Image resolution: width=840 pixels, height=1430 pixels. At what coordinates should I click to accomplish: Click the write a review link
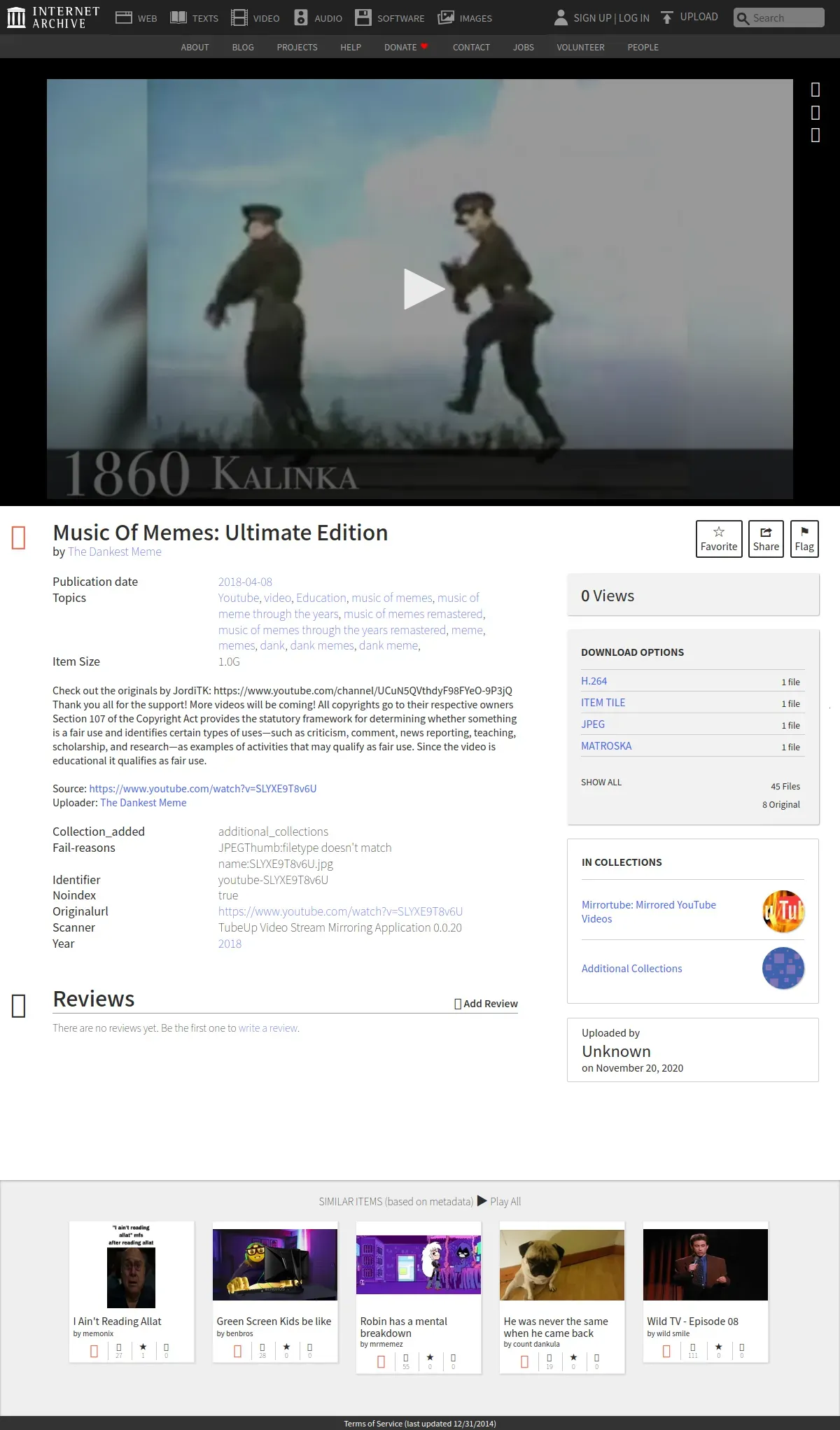(x=268, y=1028)
